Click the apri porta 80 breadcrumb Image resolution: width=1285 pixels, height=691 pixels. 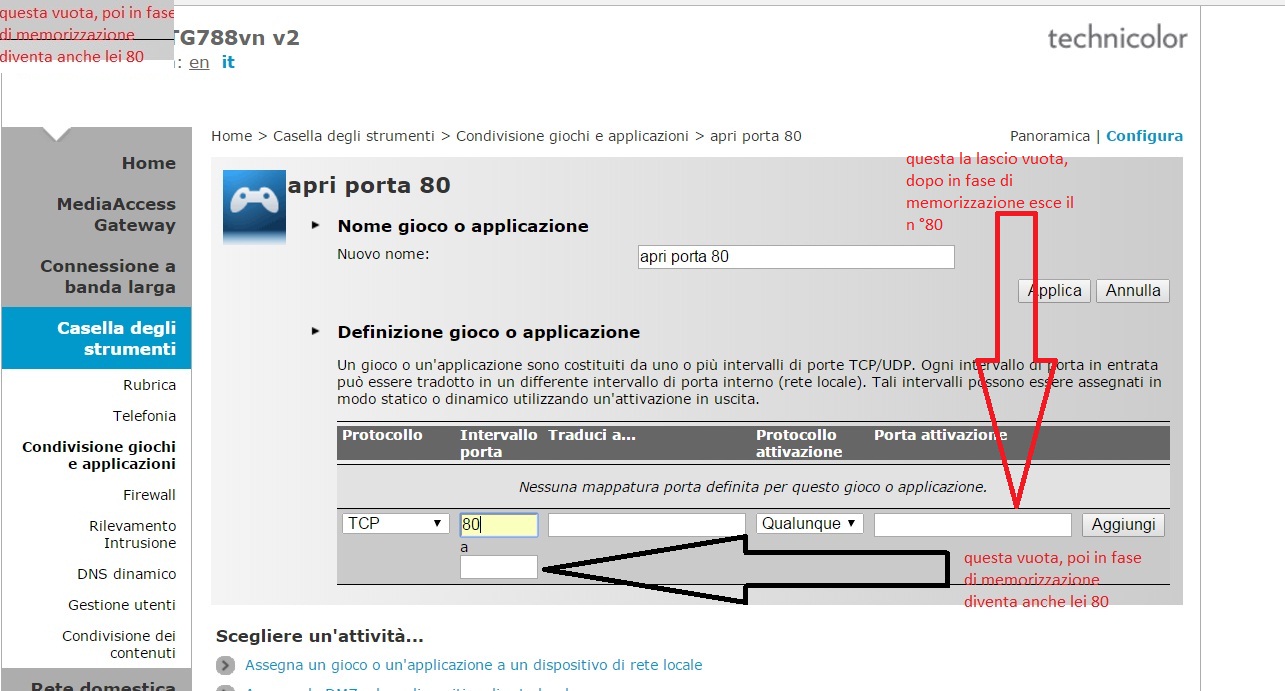[756, 136]
